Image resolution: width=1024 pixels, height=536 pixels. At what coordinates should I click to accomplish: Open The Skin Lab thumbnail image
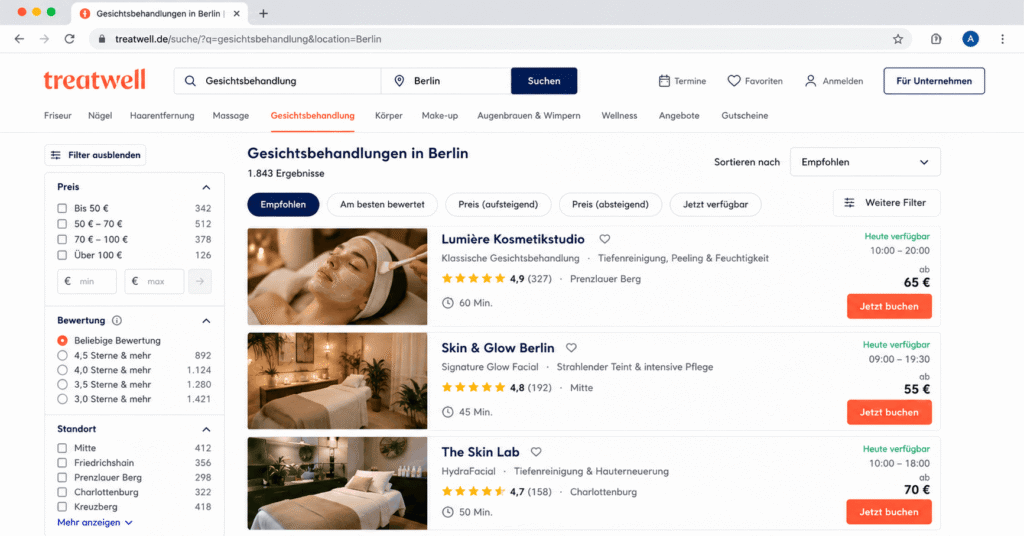coord(337,483)
